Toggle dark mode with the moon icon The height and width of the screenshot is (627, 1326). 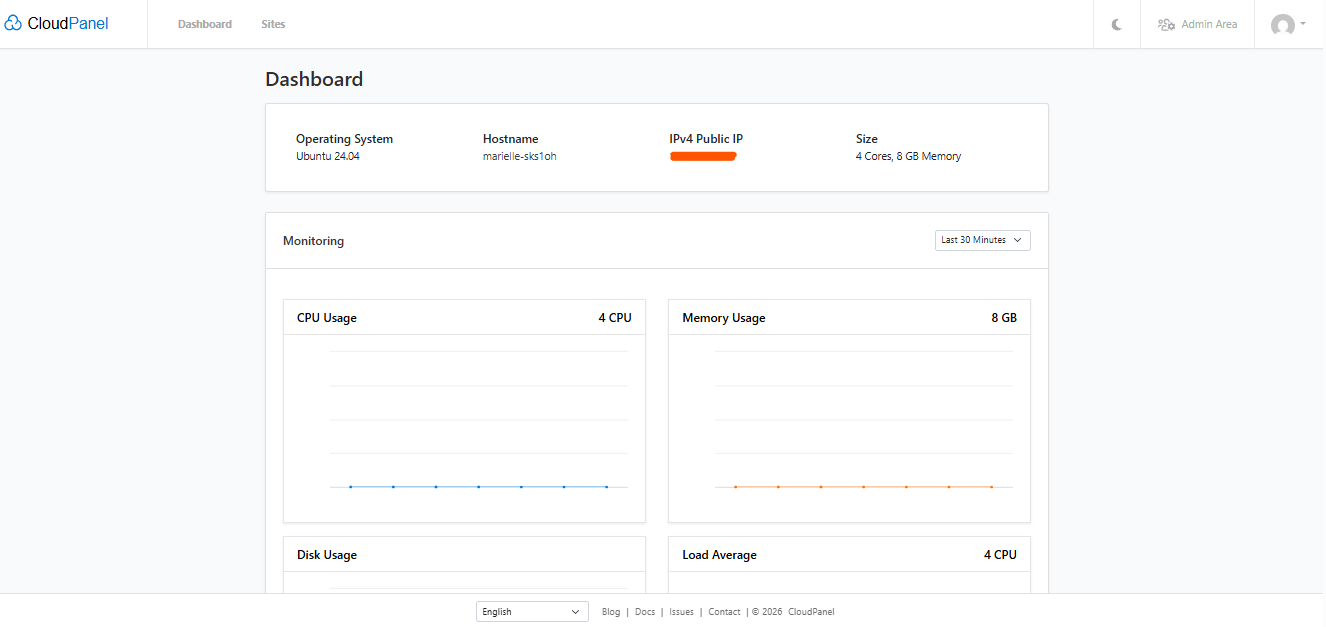pos(1117,25)
